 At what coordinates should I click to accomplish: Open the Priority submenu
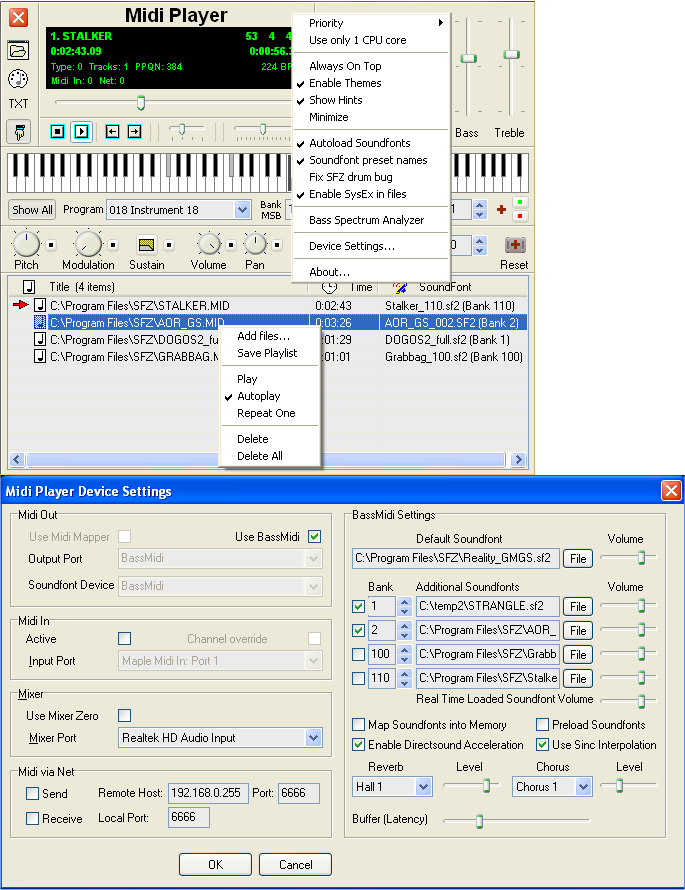[373, 23]
